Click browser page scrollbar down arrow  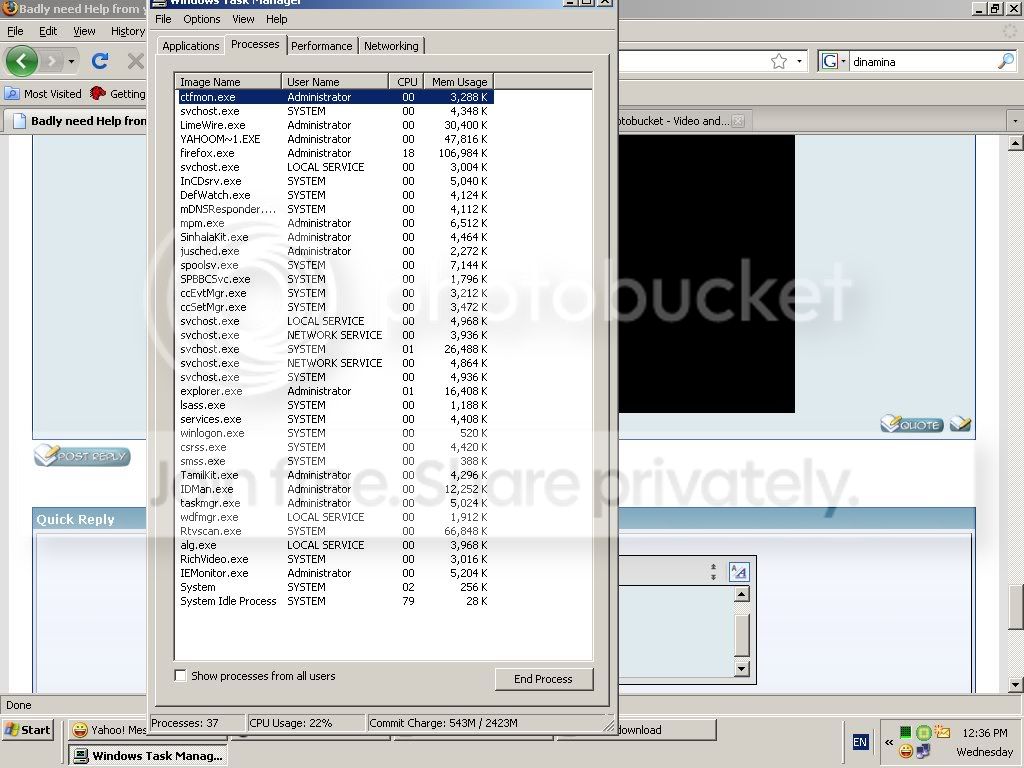pyautogui.click(x=1016, y=684)
